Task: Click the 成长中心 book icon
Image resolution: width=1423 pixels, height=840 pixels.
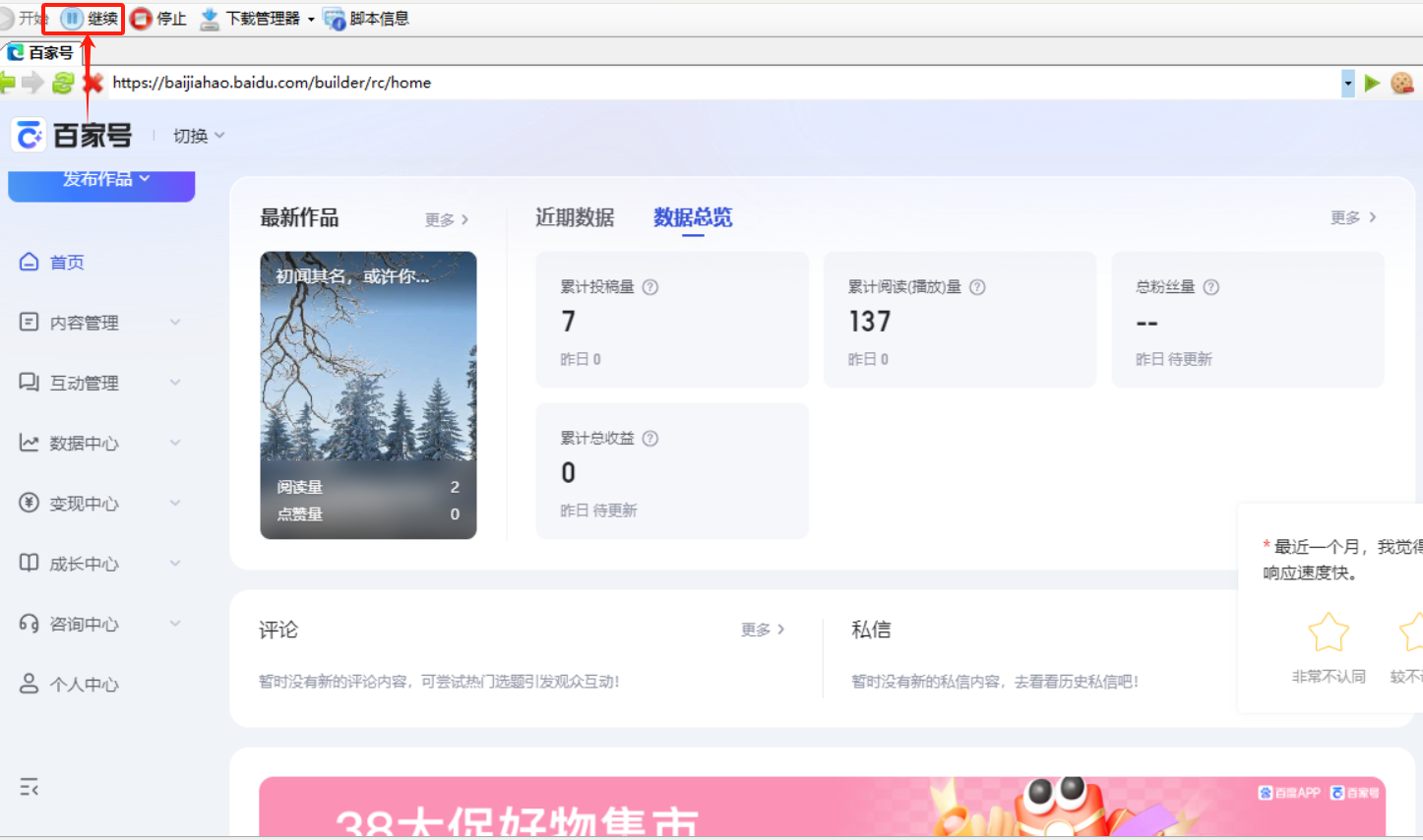Action: coord(29,563)
